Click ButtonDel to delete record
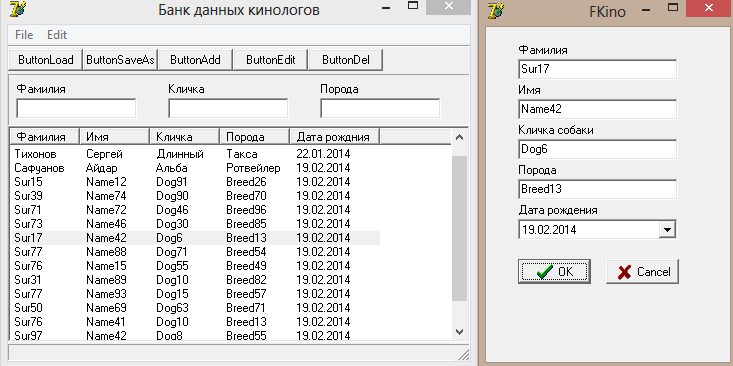The height and width of the screenshot is (366, 733). (345, 60)
